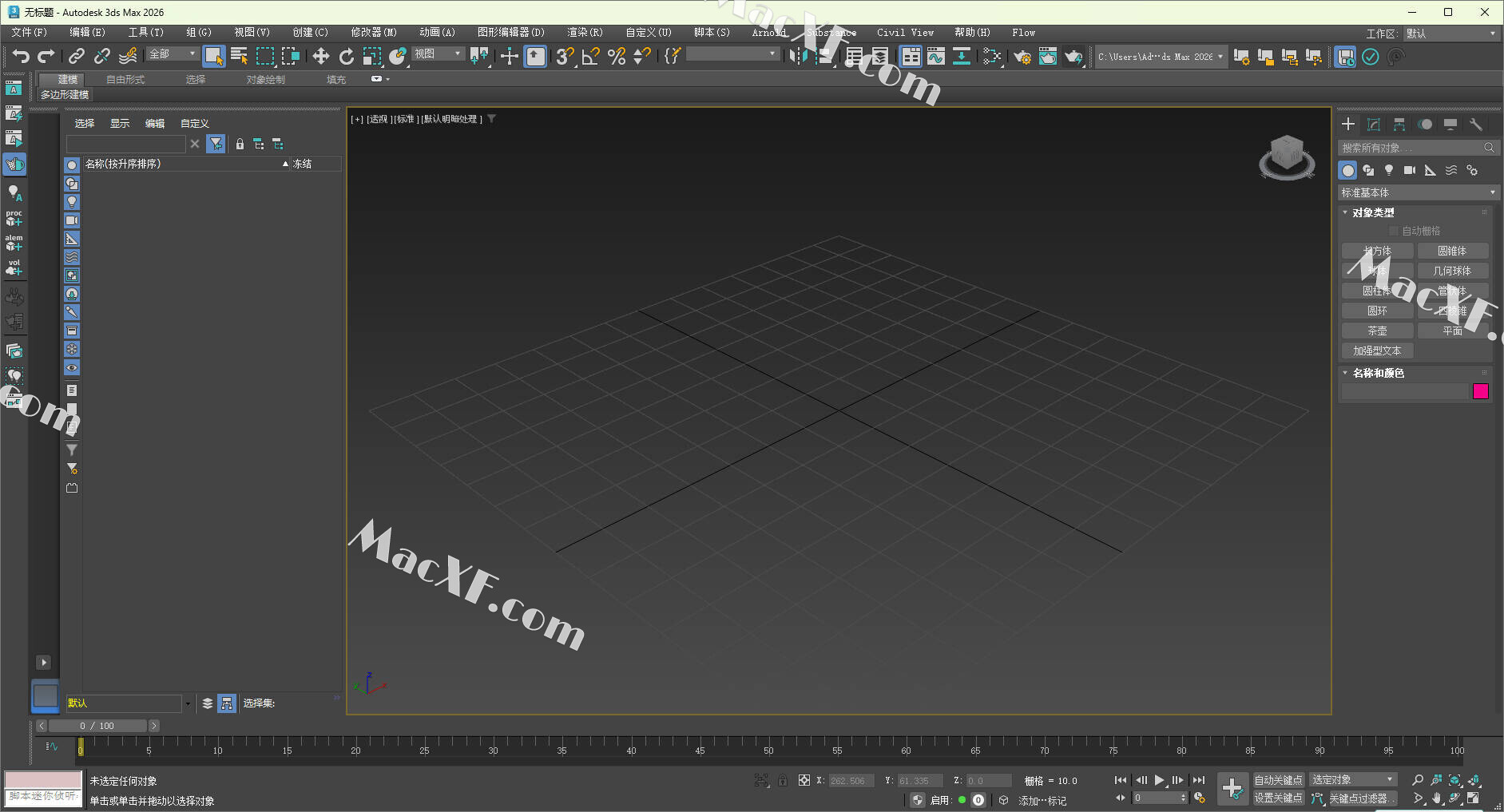Viewport: 1504px width, 812px height.
Task: Open the Arnold menu
Action: click(769, 33)
